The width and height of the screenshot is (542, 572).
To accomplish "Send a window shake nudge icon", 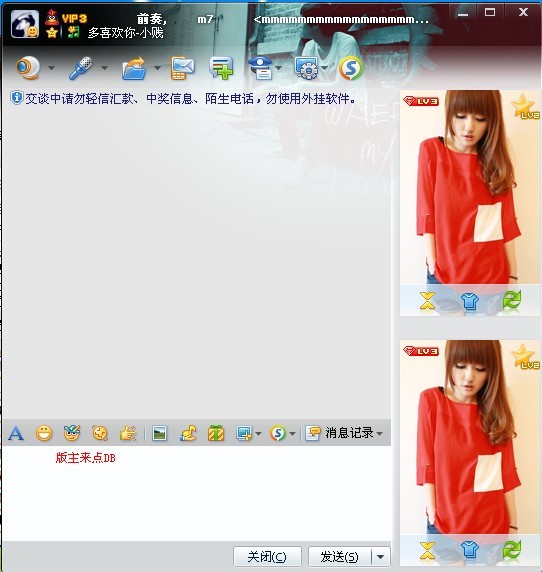I will click(x=100, y=433).
